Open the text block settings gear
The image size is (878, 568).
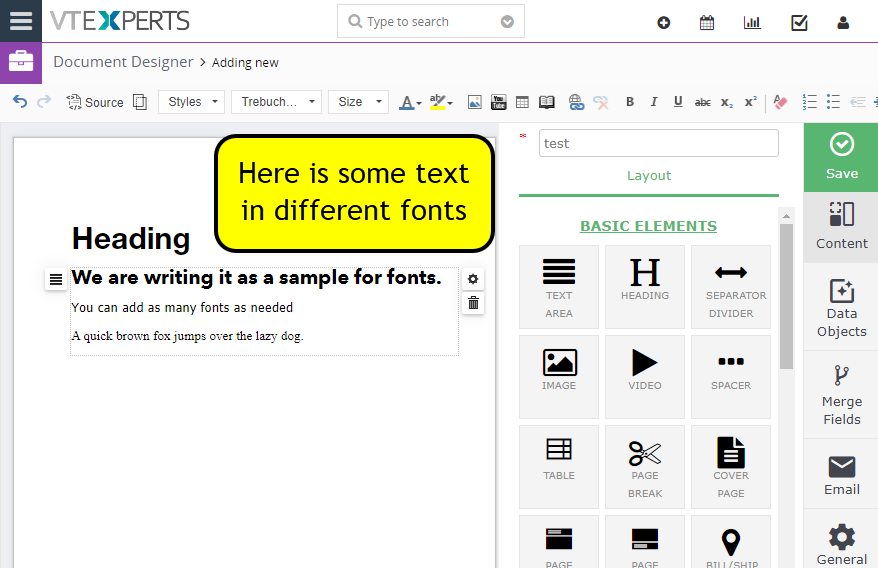coord(473,279)
